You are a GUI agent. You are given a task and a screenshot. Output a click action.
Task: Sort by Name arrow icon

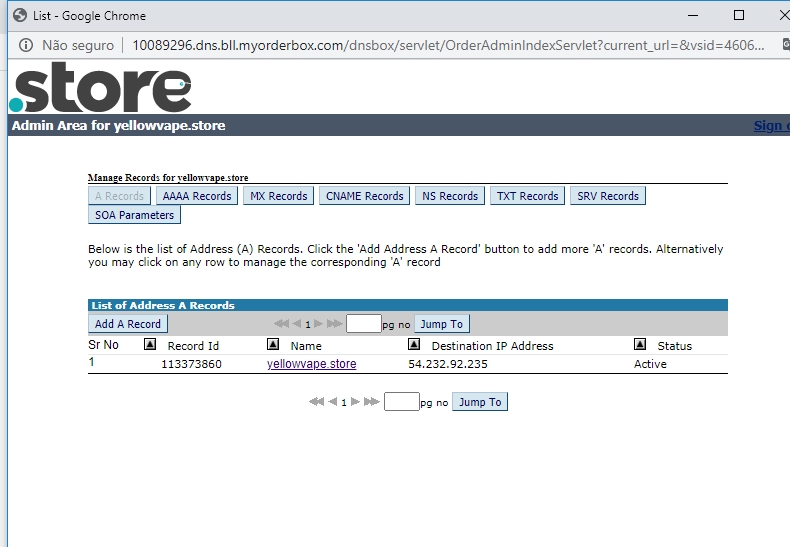(273, 345)
